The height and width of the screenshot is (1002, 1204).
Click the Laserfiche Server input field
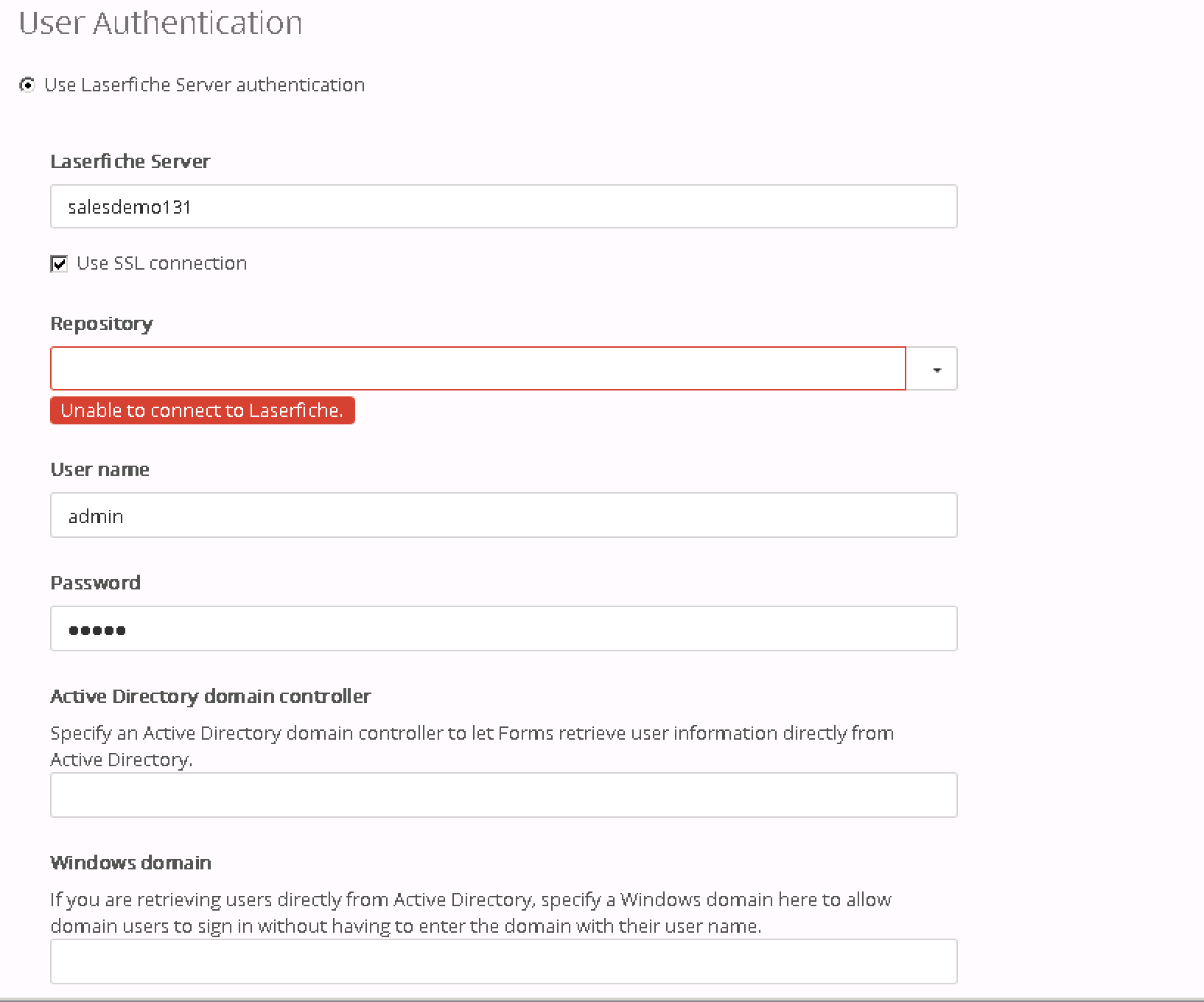click(503, 206)
